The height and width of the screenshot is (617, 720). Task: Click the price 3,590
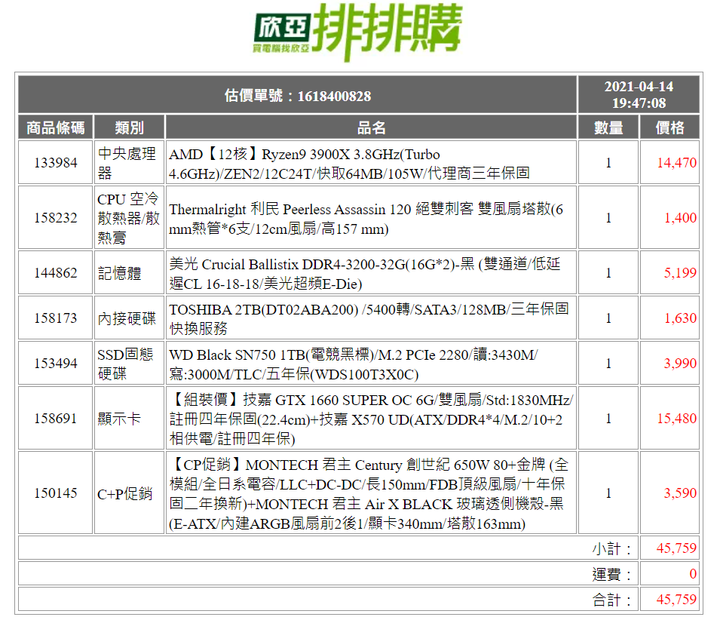pyautogui.click(x=680, y=493)
